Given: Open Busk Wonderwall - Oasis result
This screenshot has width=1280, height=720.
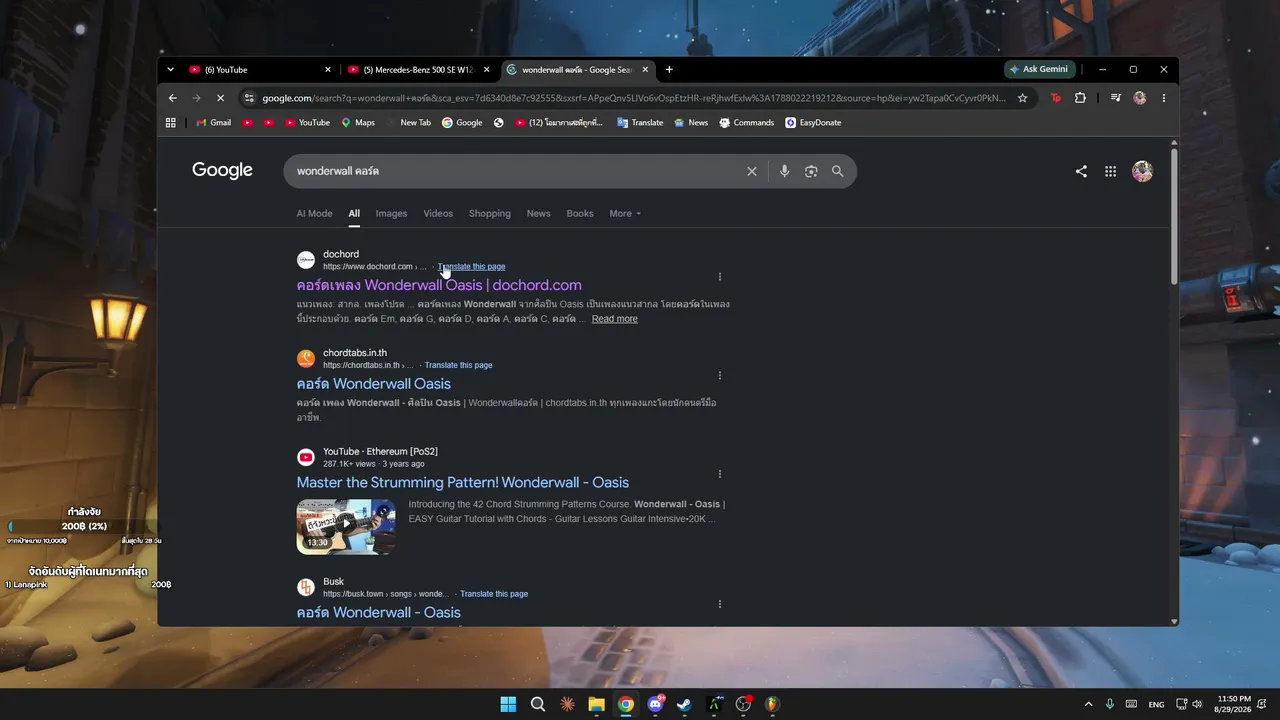Looking at the screenshot, I should coord(378,612).
